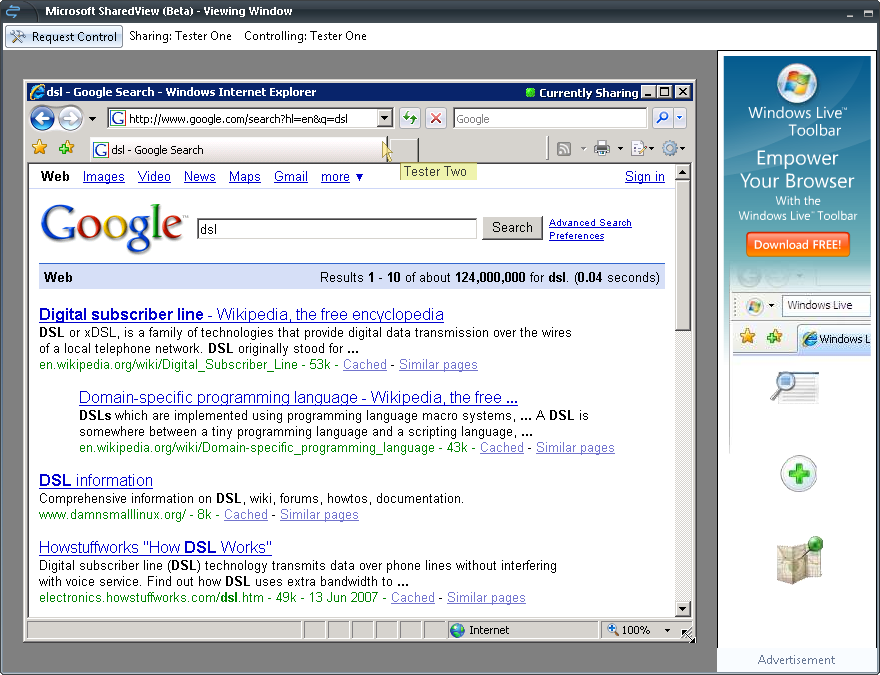The height and width of the screenshot is (675, 880).
Task: Open the zoom level dropdown arrow
Action: pos(667,630)
